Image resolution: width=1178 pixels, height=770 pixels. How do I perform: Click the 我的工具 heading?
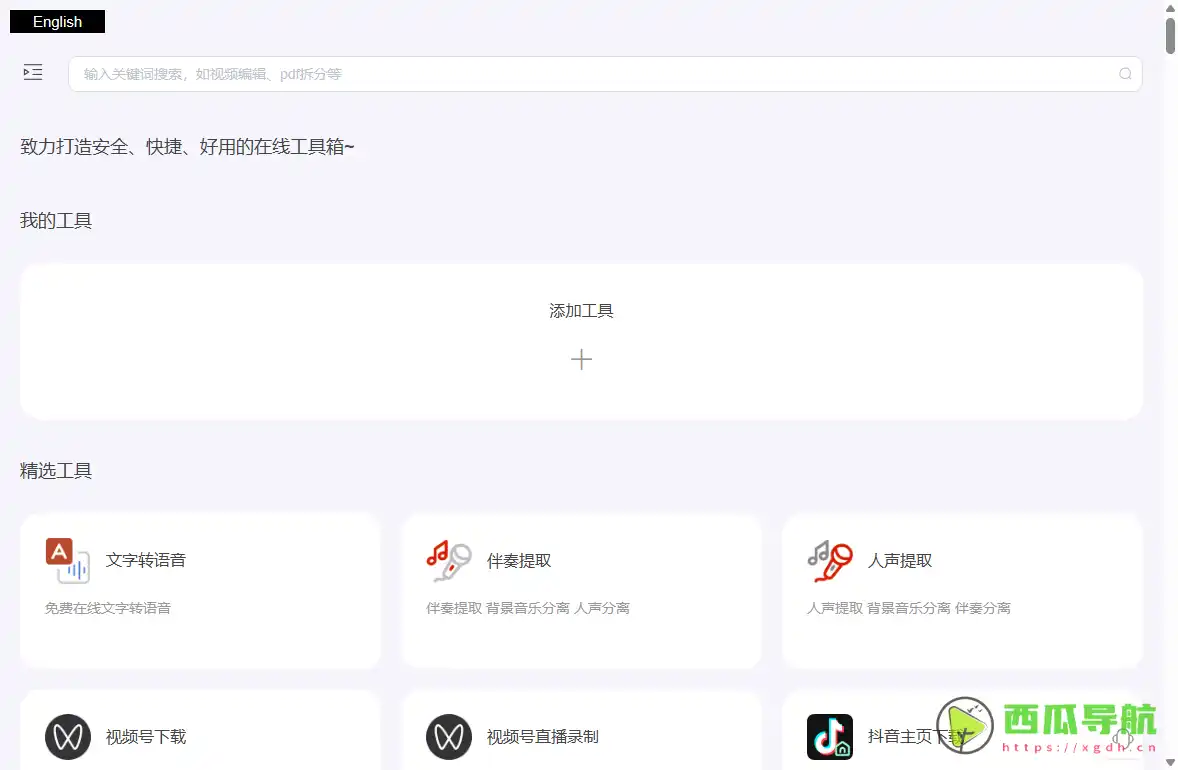[56, 221]
